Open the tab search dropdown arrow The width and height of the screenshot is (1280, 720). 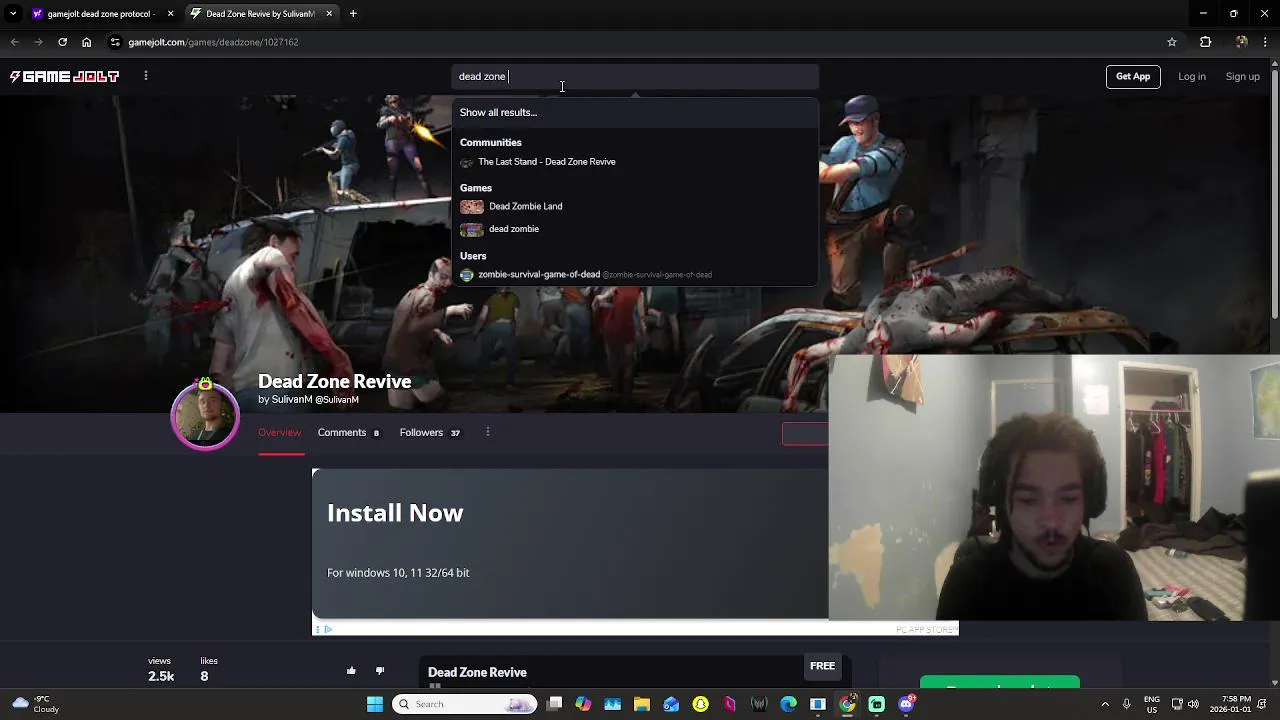click(x=13, y=14)
